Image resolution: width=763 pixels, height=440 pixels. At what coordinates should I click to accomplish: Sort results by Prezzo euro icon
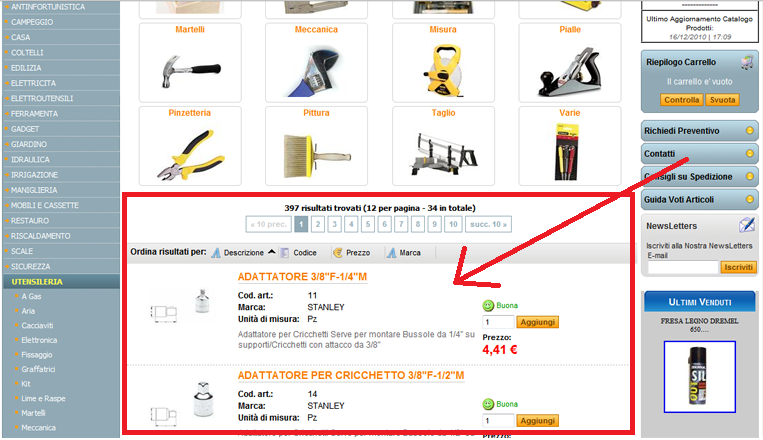click(x=338, y=253)
